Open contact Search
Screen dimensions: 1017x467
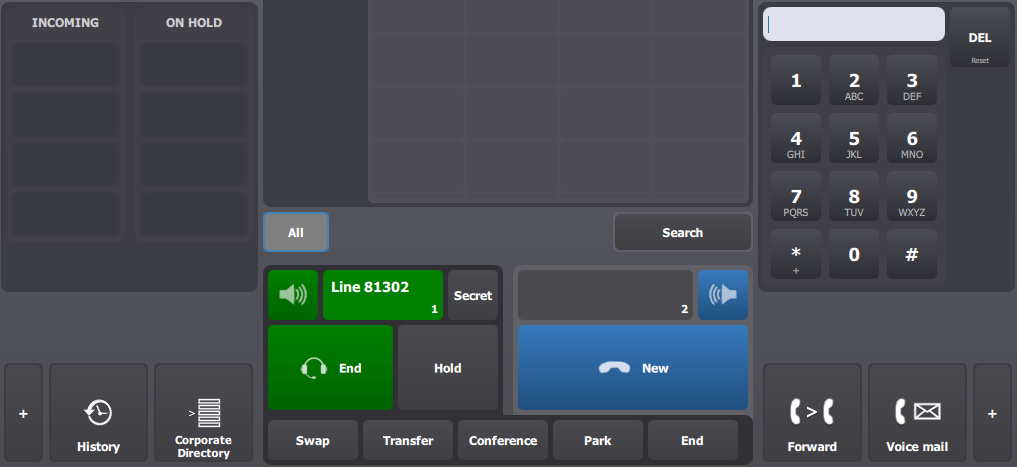pyautogui.click(x=682, y=232)
